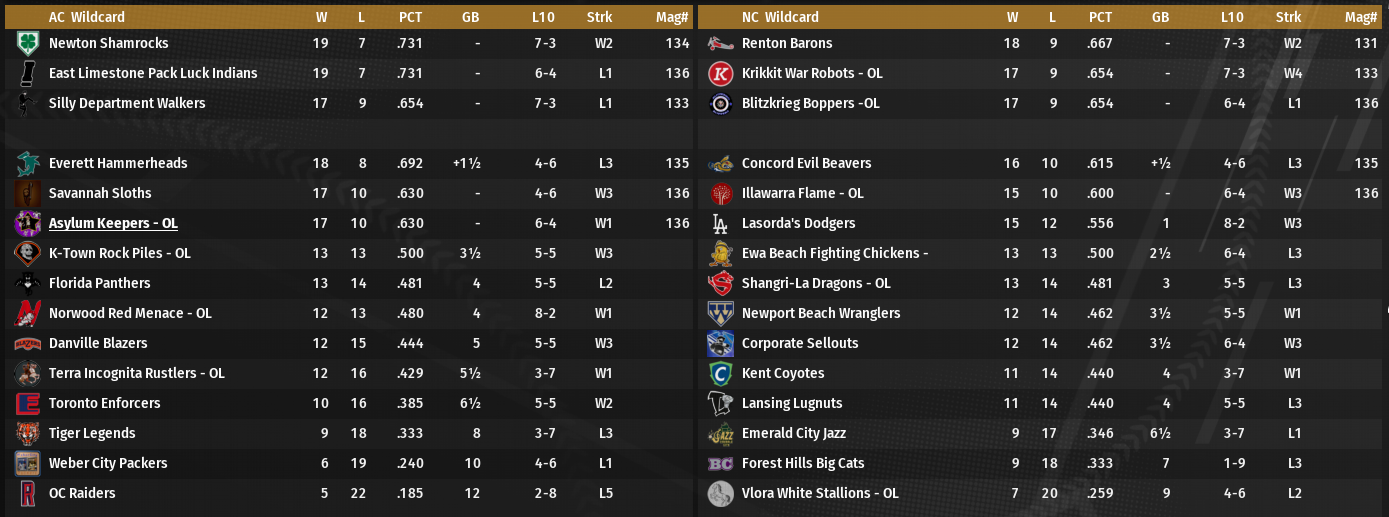Image resolution: width=1389 pixels, height=517 pixels.
Task: Sort NC Wildcard table by Strk header
Action: click(x=1289, y=17)
